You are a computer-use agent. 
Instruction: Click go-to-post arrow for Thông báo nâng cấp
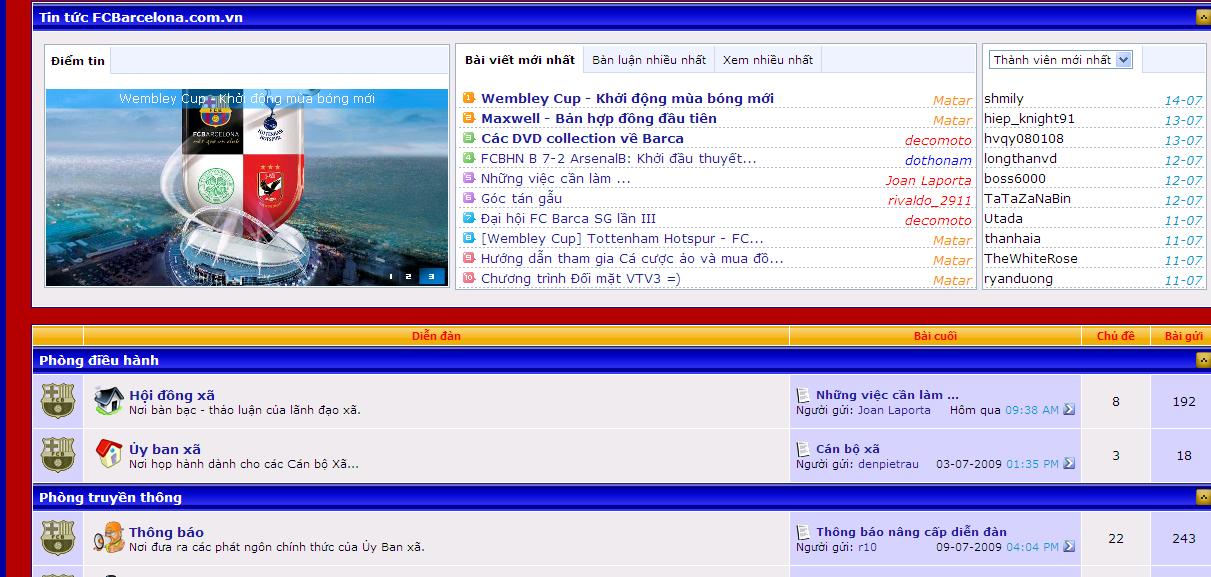tap(1069, 547)
